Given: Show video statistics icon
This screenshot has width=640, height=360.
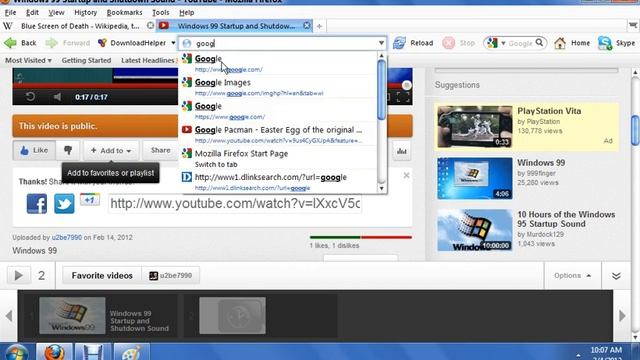Looking at the screenshot, I should [402, 151].
